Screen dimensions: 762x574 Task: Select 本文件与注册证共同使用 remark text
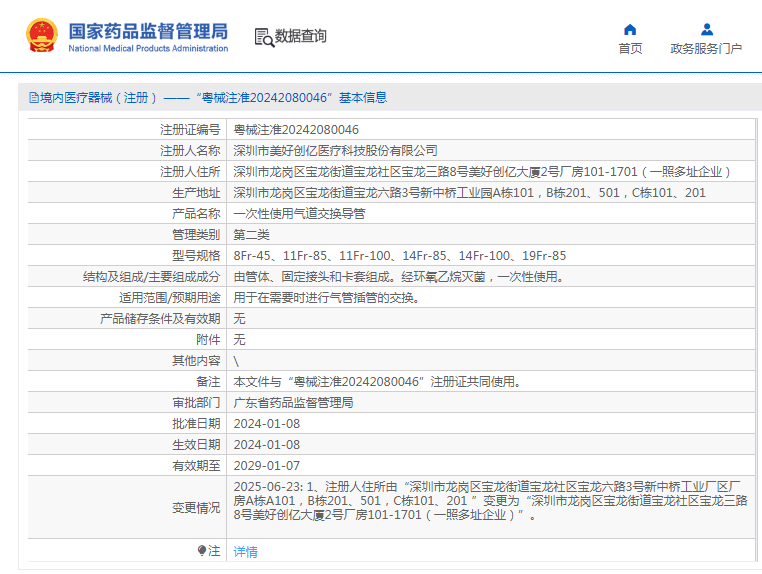click(x=377, y=382)
